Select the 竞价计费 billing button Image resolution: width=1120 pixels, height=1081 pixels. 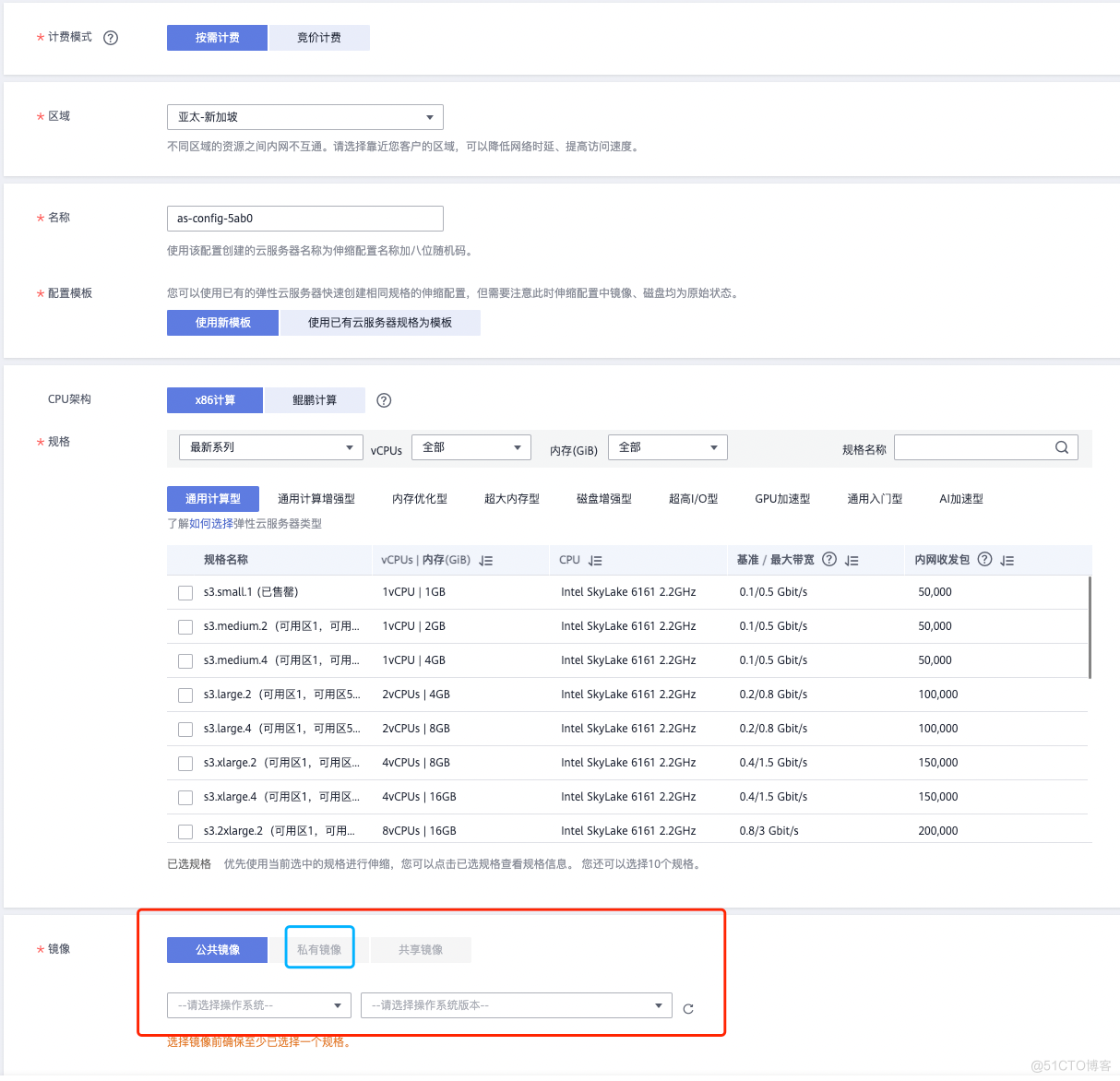click(319, 38)
